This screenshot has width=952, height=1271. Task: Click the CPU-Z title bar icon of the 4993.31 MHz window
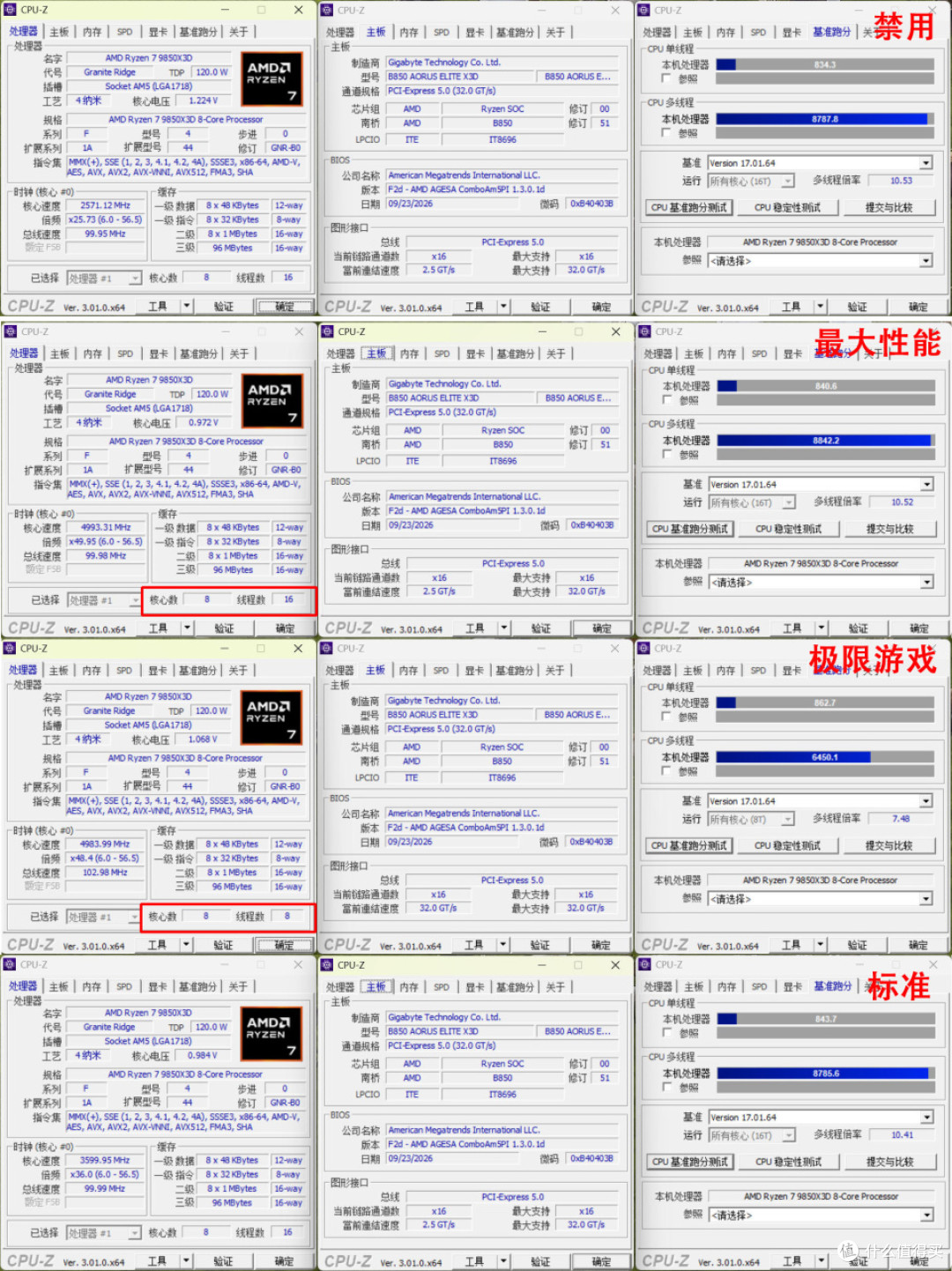[11, 331]
